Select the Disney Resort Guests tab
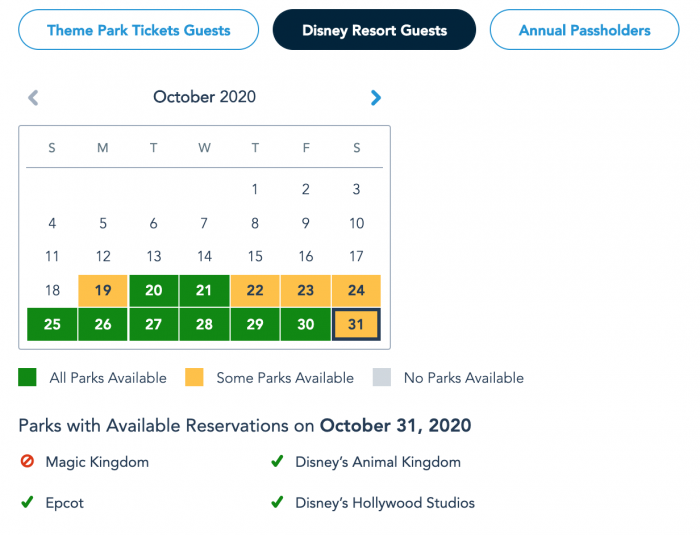 point(374,30)
